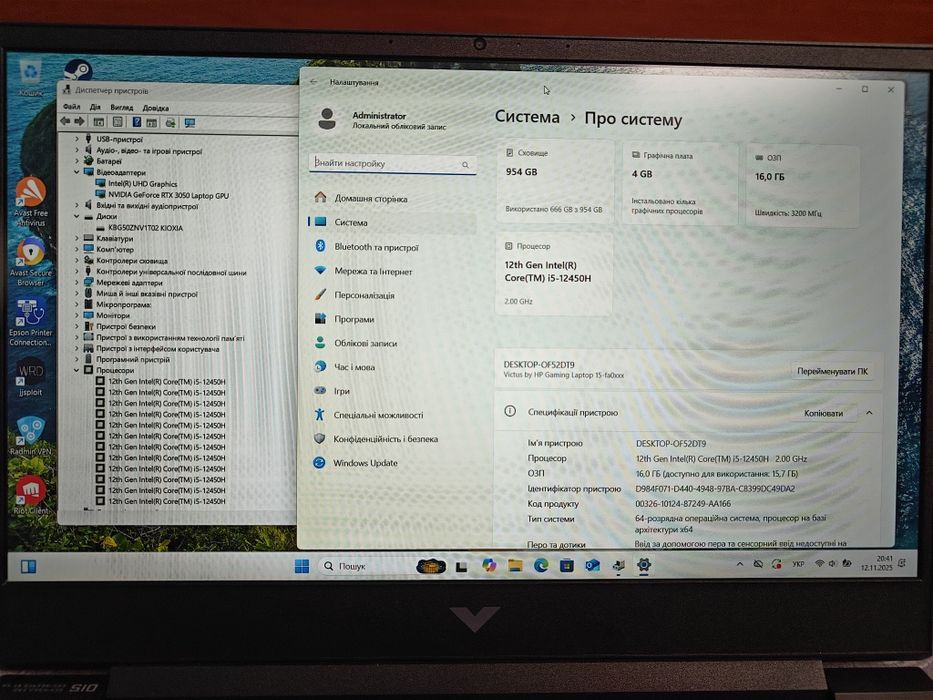The width and height of the screenshot is (933, 700).
Task: Open the Вигляд menu in Device Manager
Action: (x=121, y=108)
